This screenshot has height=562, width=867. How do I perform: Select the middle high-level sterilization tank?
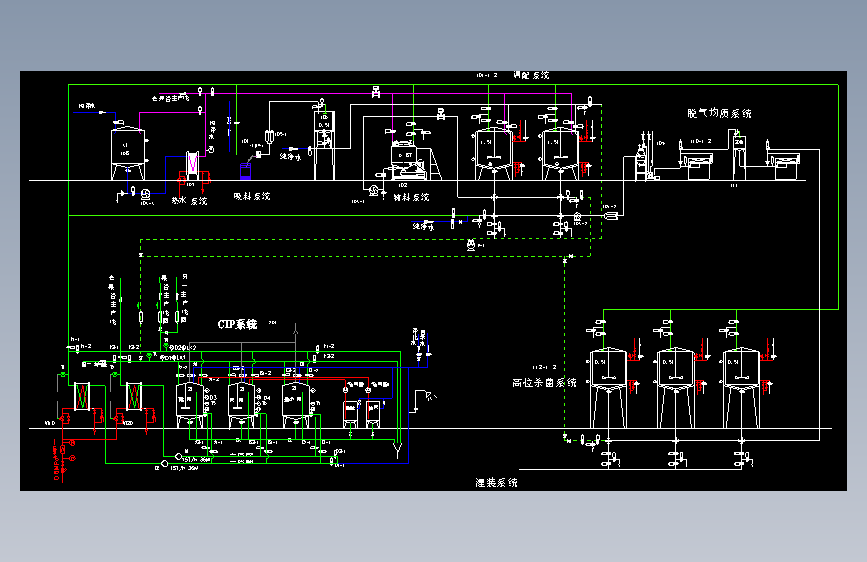pyautogui.click(x=675, y=388)
